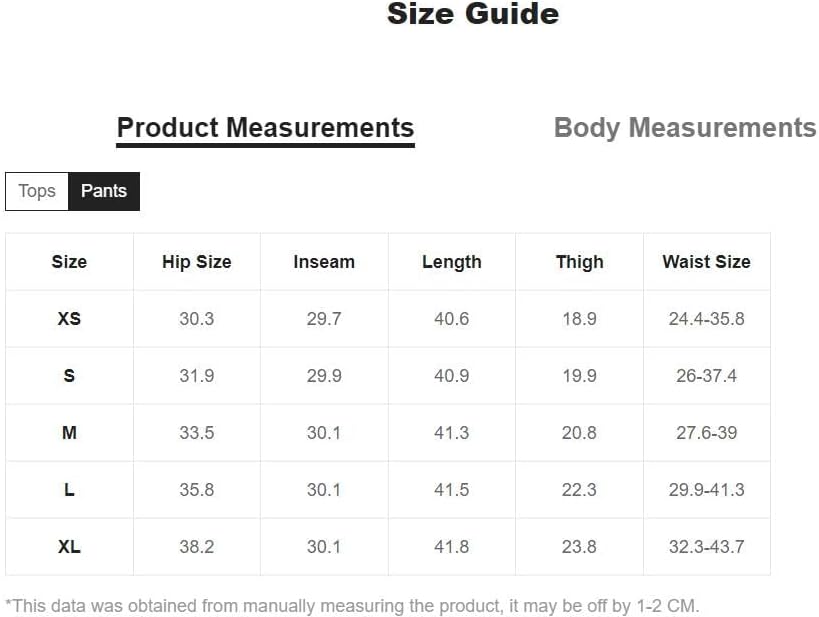The height and width of the screenshot is (617, 819).
Task: Select the XL hip size 38.2 cell
Action: [196, 547]
